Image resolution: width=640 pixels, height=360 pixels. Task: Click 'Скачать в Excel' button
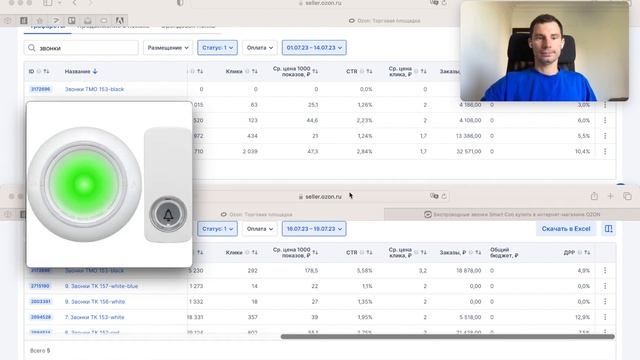point(566,229)
